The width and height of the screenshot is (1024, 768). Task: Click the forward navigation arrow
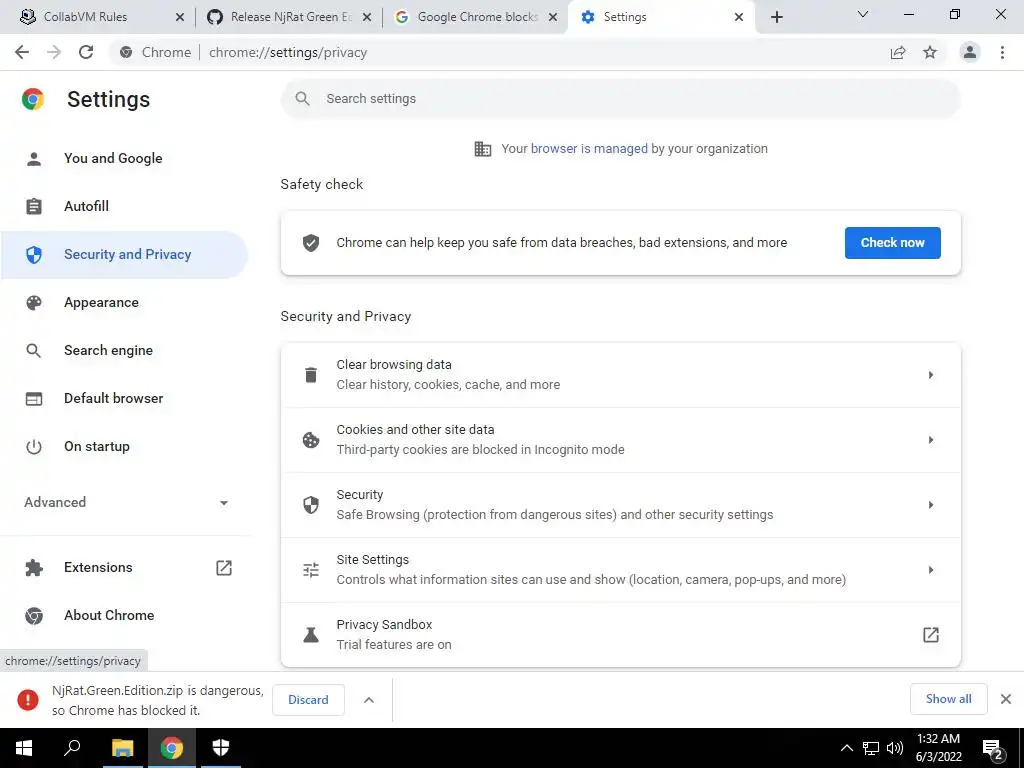pyautogui.click(x=54, y=52)
